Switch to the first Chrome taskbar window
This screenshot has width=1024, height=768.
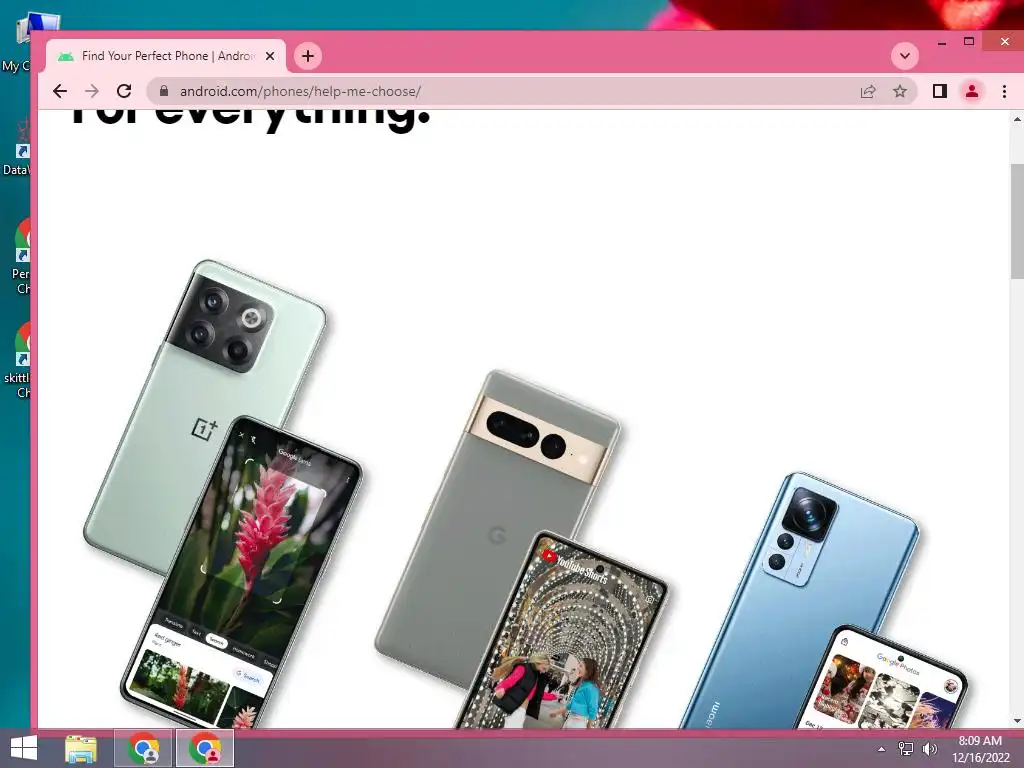(143, 749)
